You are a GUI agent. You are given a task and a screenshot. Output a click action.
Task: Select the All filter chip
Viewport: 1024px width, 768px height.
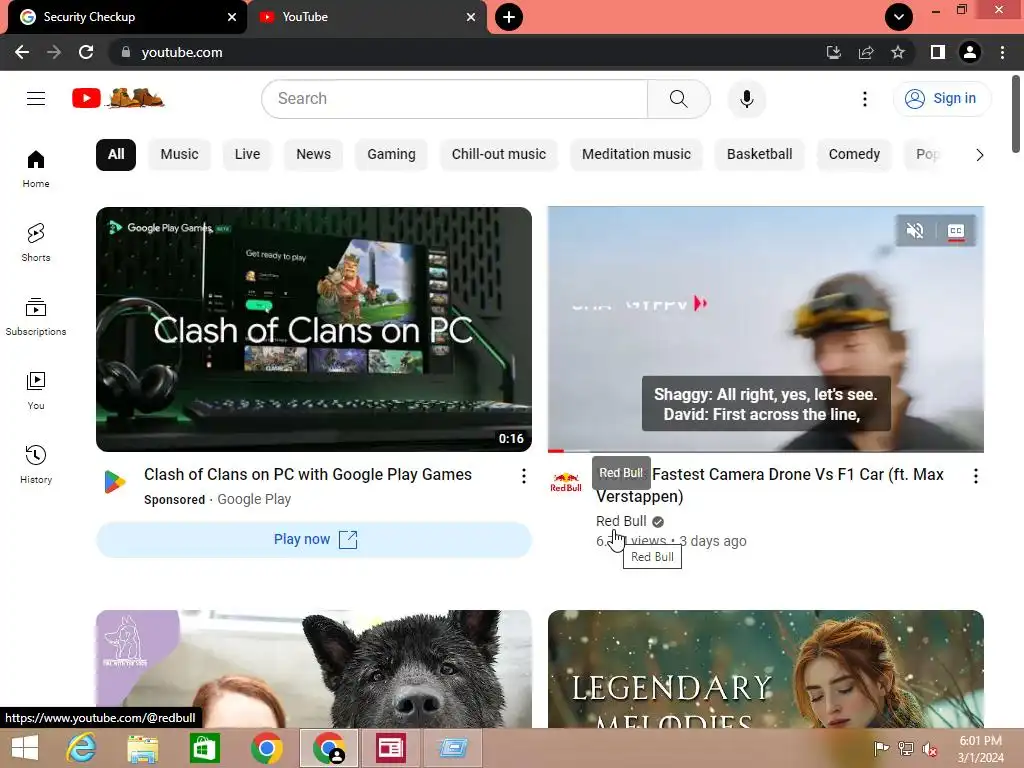pos(116,155)
